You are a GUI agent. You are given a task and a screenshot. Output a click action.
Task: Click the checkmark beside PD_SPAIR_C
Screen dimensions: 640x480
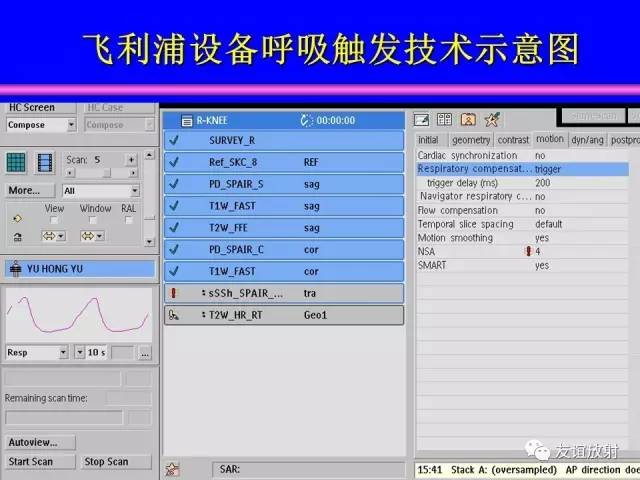pyautogui.click(x=174, y=249)
